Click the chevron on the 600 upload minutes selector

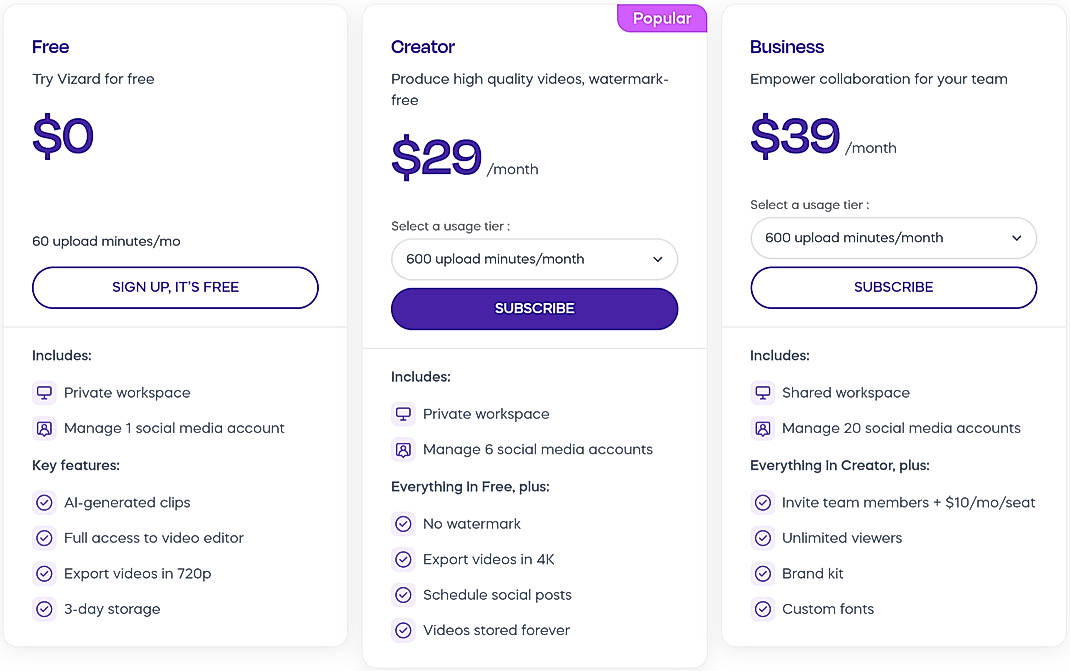pyautogui.click(x=659, y=259)
